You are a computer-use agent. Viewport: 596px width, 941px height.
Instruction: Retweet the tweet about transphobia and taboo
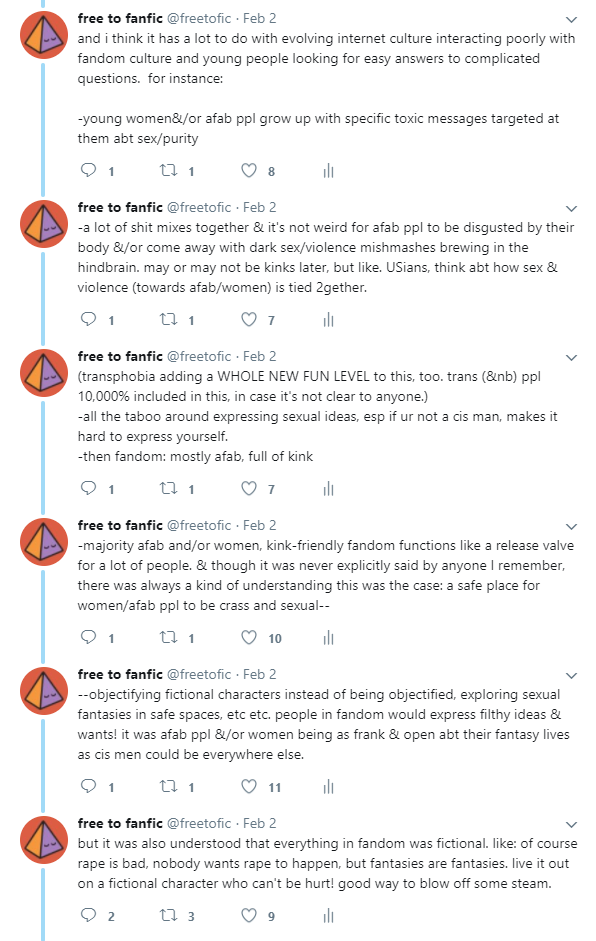168,489
